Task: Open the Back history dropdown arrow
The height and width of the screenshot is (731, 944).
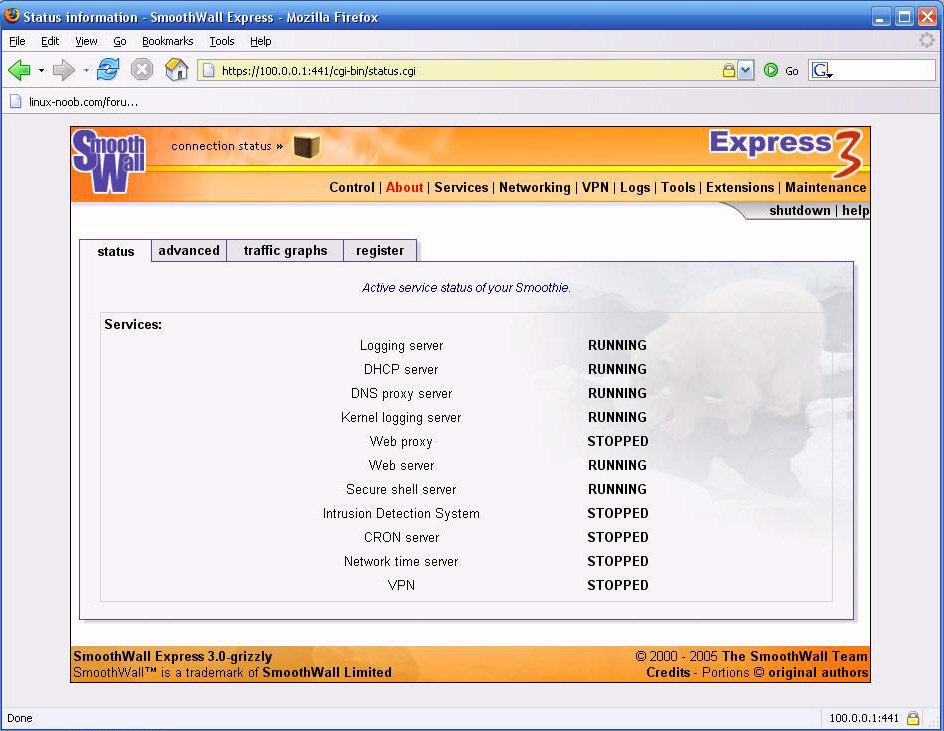Action: [x=41, y=70]
